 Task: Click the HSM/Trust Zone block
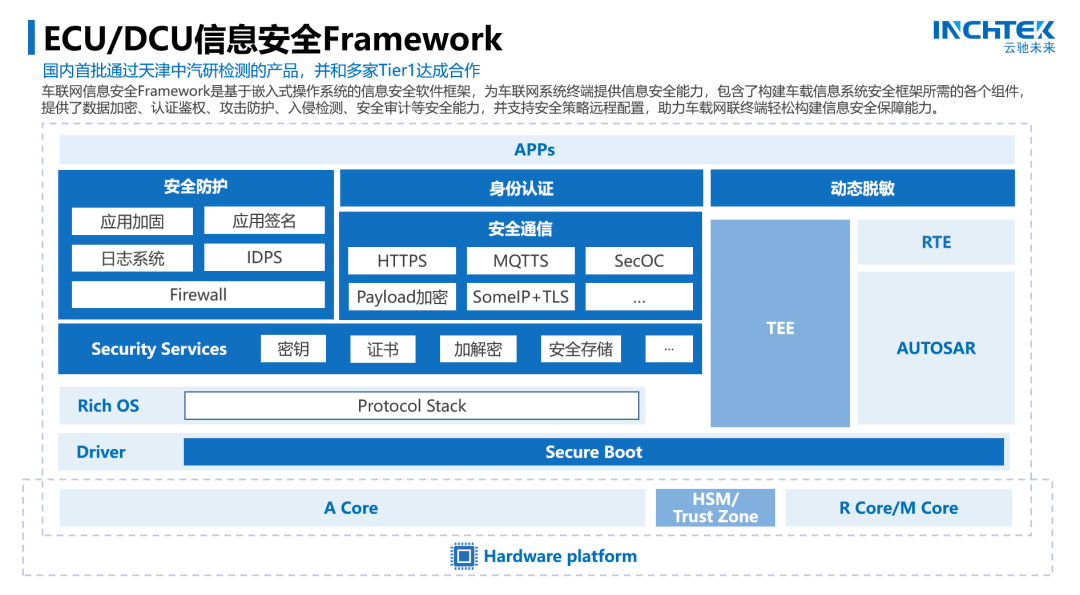(x=715, y=508)
